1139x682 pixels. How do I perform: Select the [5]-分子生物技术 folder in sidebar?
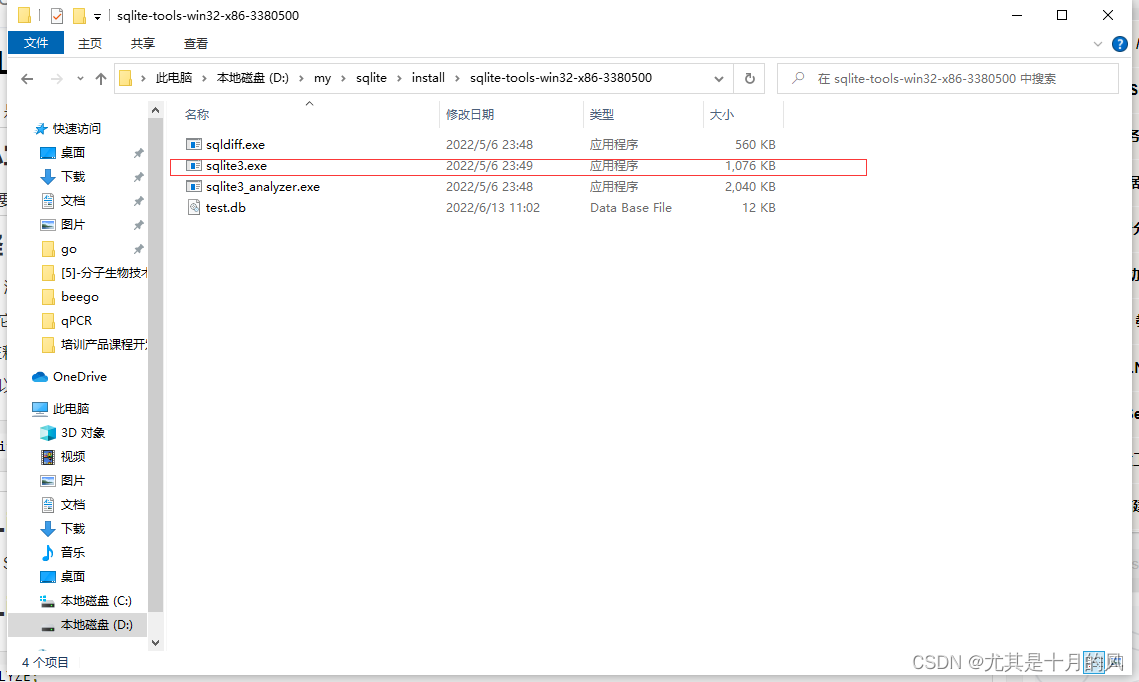pyautogui.click(x=104, y=273)
